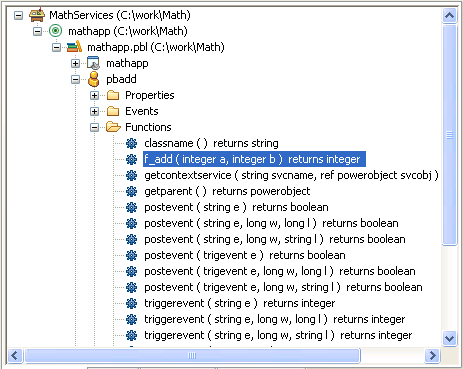
Task: Select getcontextservice function row text
Action: 291,175
